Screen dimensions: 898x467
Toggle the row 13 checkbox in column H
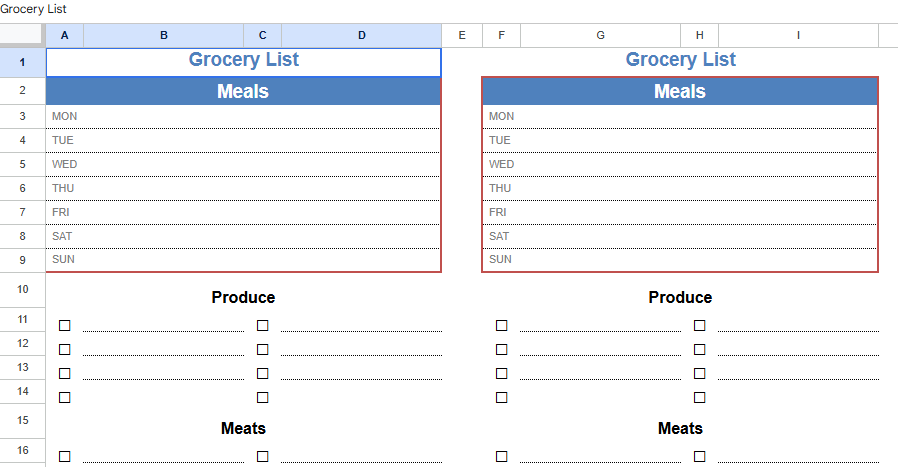pyautogui.click(x=699, y=373)
